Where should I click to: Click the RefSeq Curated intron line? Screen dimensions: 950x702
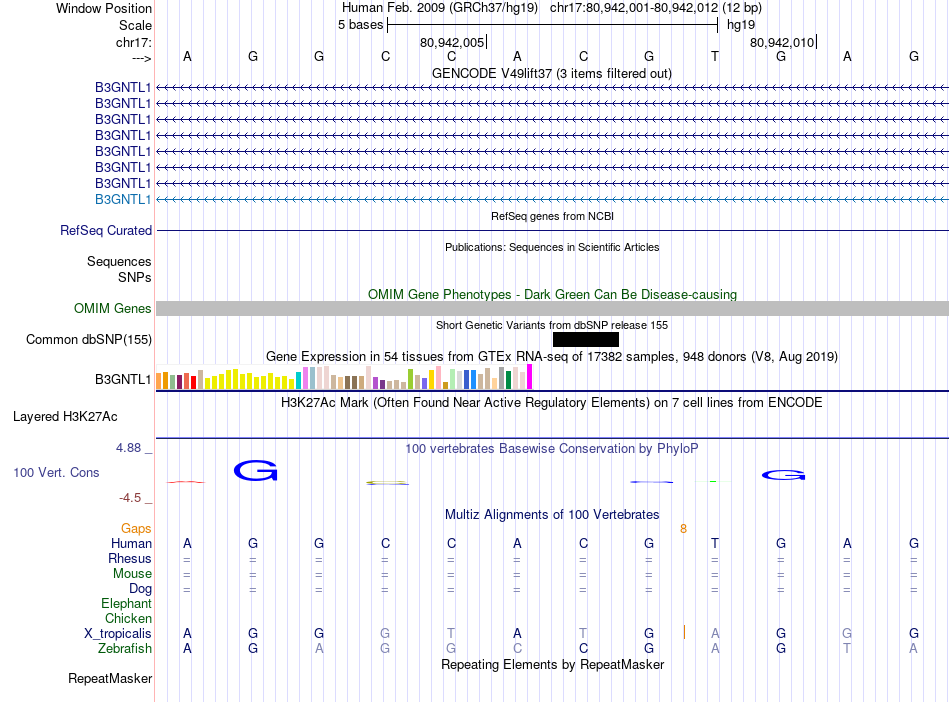[552, 231]
